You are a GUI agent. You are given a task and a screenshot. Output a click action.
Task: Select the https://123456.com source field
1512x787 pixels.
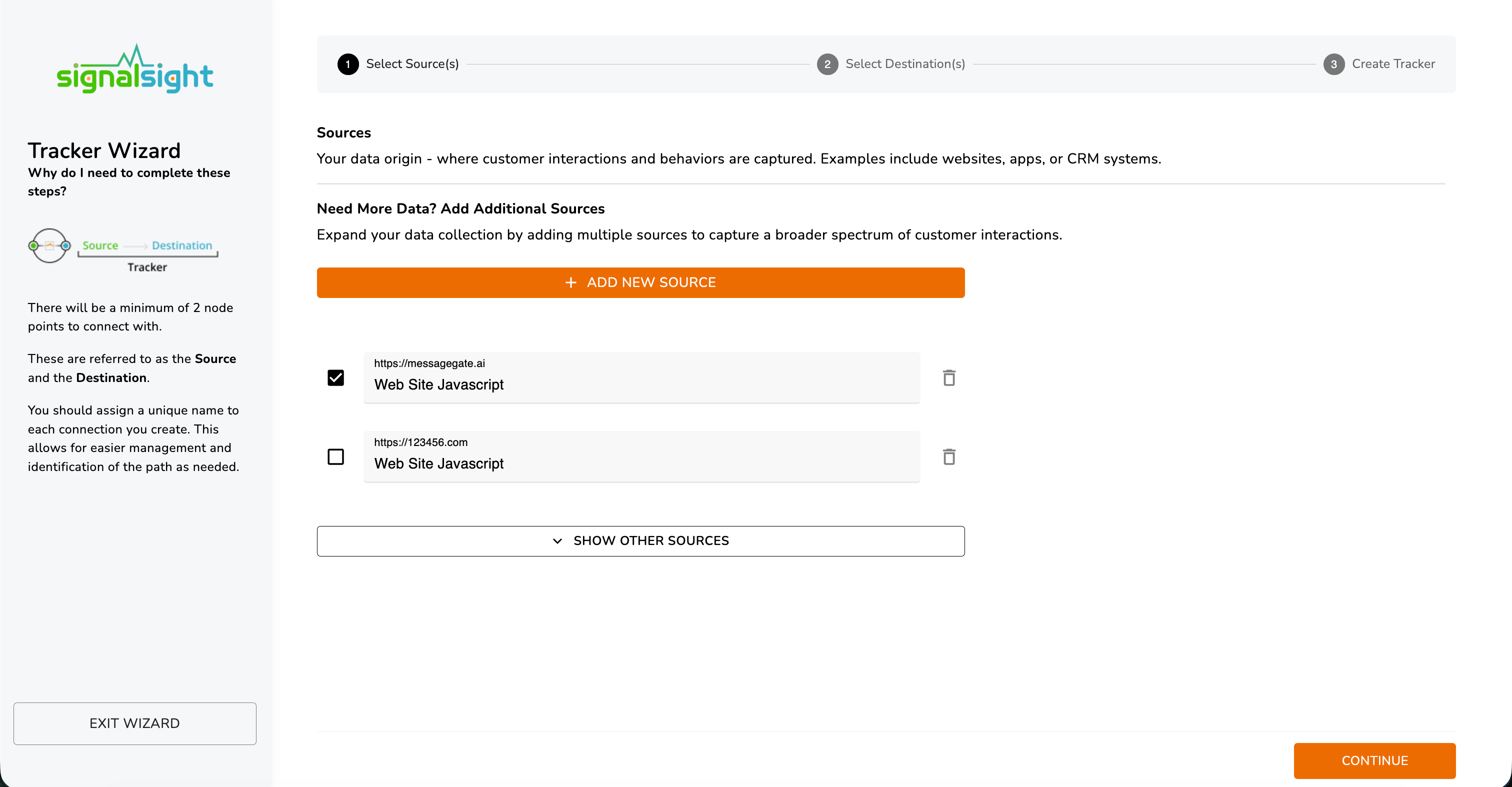[x=641, y=456]
